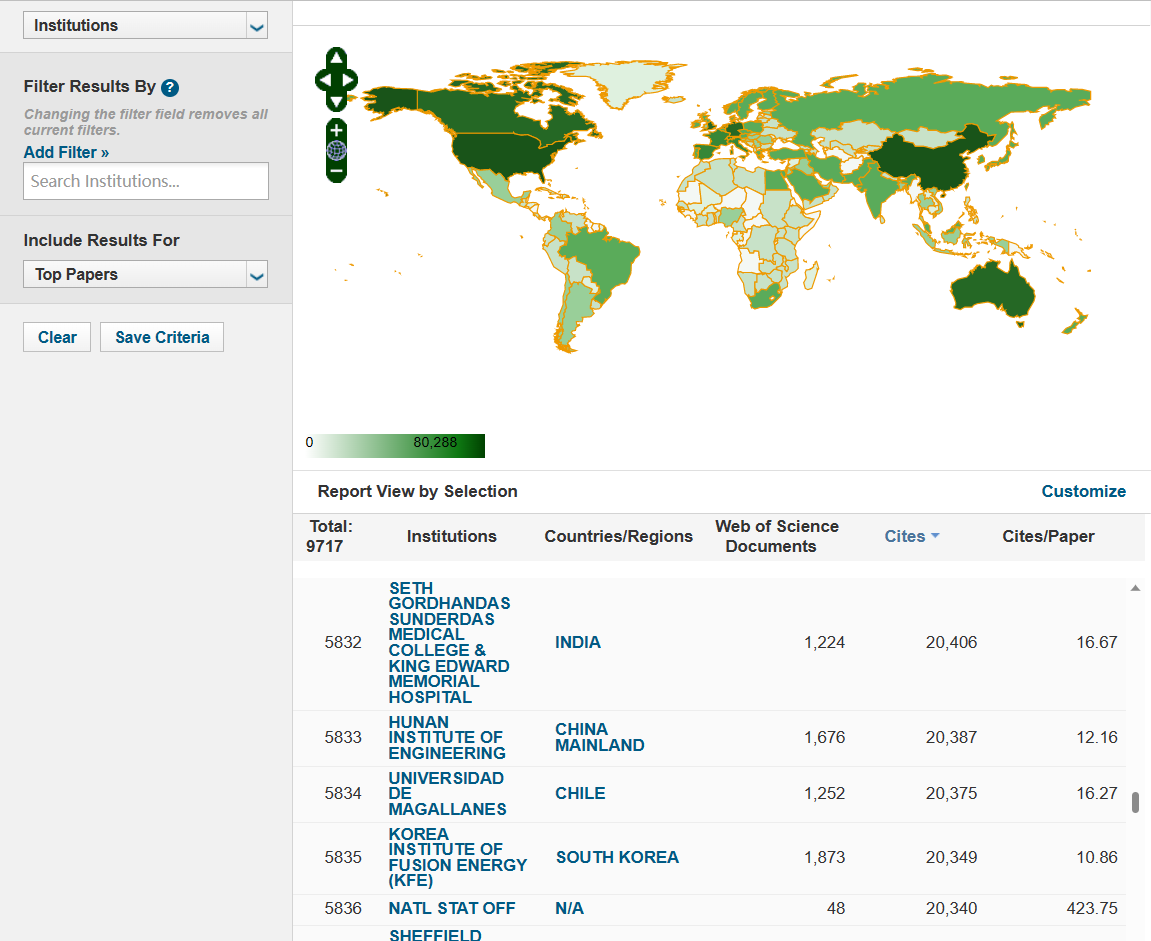Open the Customize report link
1151x941 pixels.
tap(1083, 491)
